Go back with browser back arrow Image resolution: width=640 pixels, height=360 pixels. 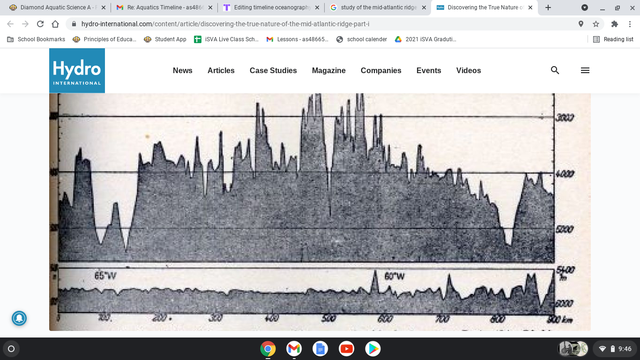[10, 24]
